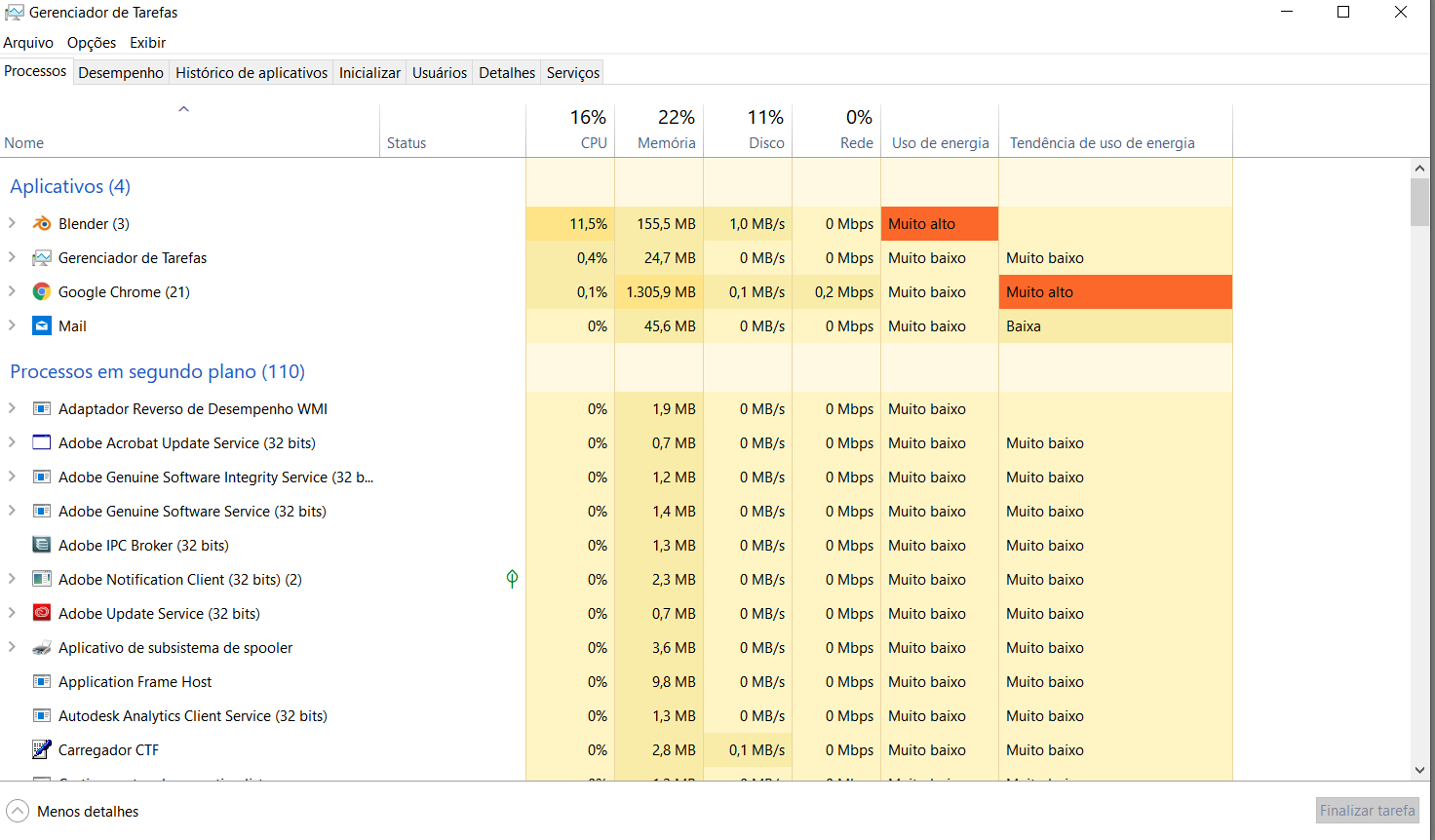This screenshot has width=1435, height=840.
Task: Click the Mail app icon
Action: point(41,325)
